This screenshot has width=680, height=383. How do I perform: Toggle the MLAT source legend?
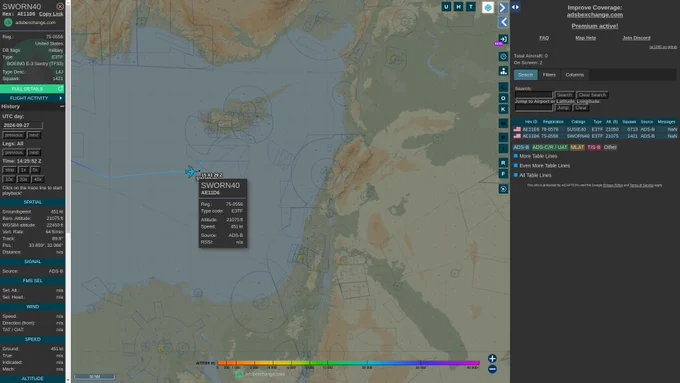click(x=577, y=147)
